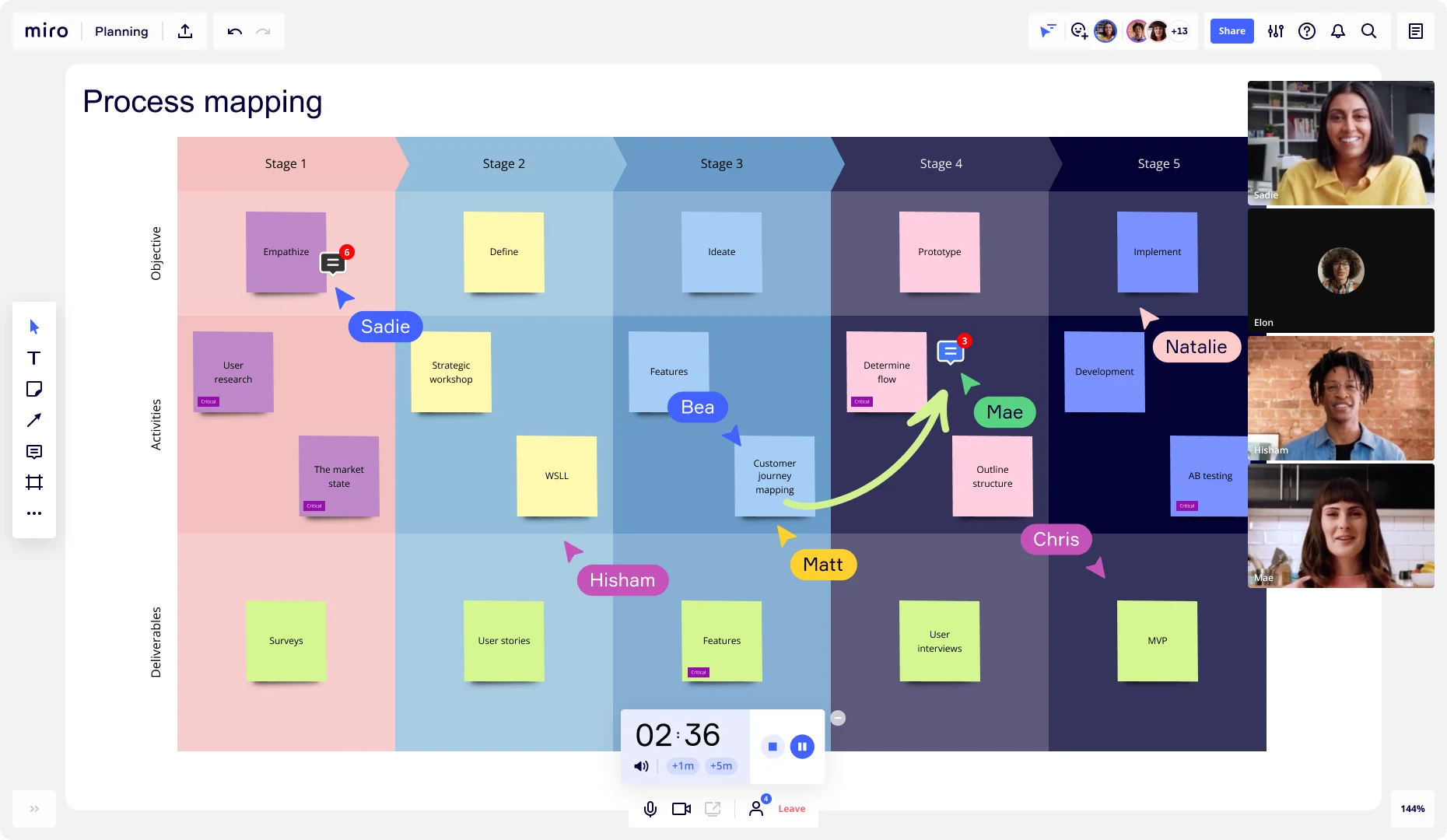Viewport: 1447px width, 840px height.
Task: Click the Share button
Action: (1232, 31)
